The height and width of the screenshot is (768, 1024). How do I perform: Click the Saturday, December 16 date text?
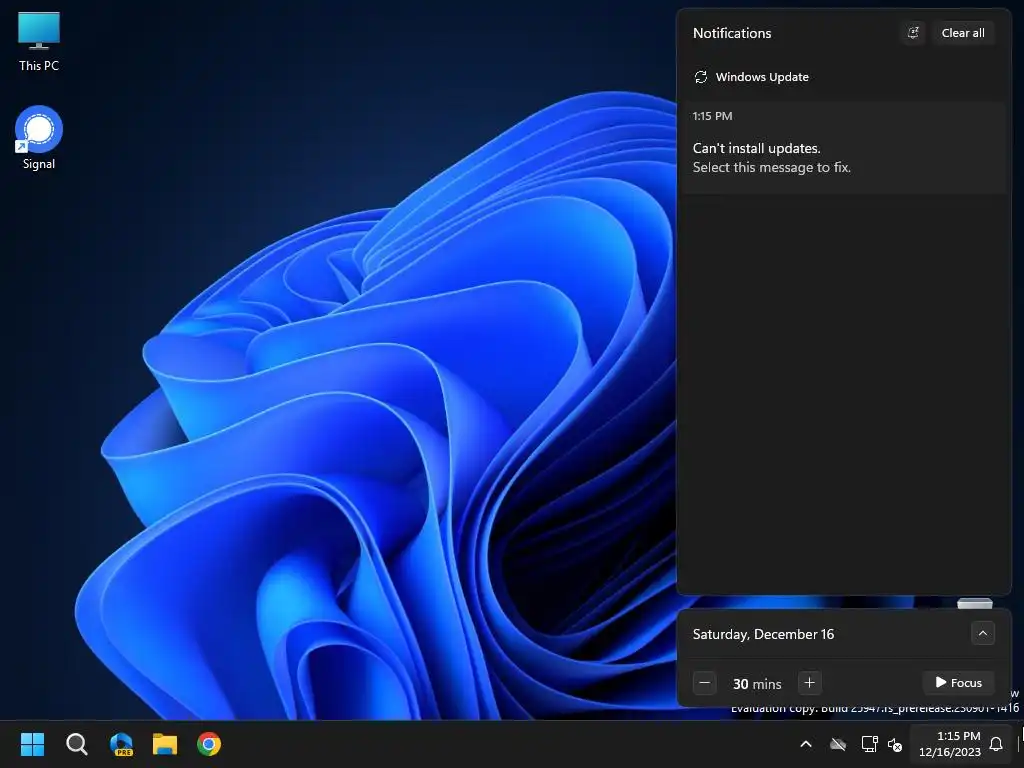pyautogui.click(x=763, y=634)
